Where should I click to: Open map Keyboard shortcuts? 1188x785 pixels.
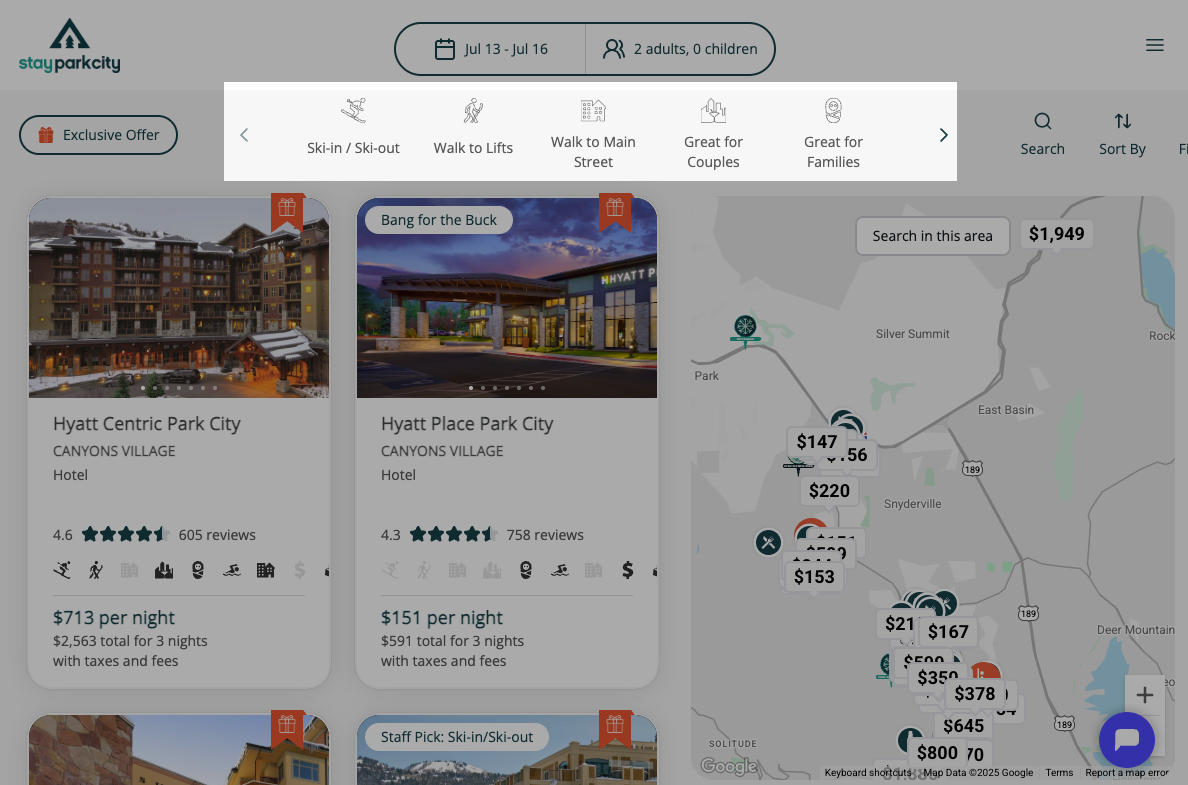coord(868,773)
